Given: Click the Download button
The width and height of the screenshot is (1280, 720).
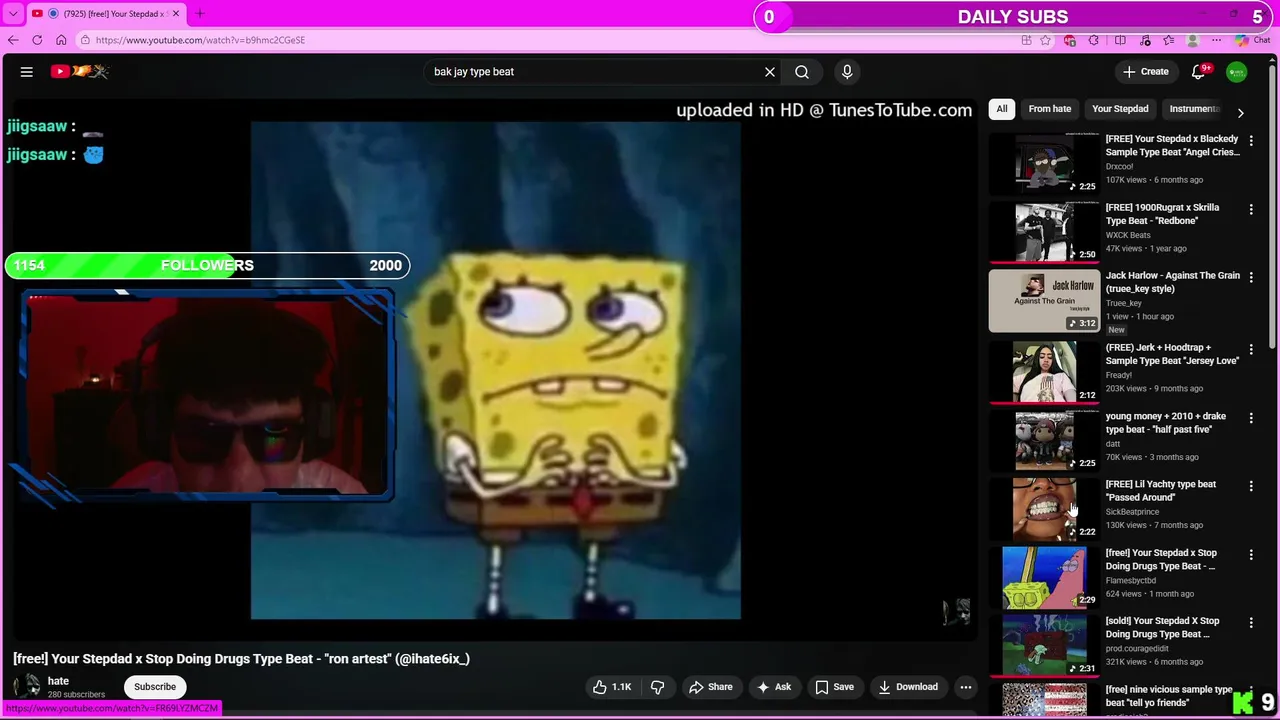Looking at the screenshot, I should 908,687.
